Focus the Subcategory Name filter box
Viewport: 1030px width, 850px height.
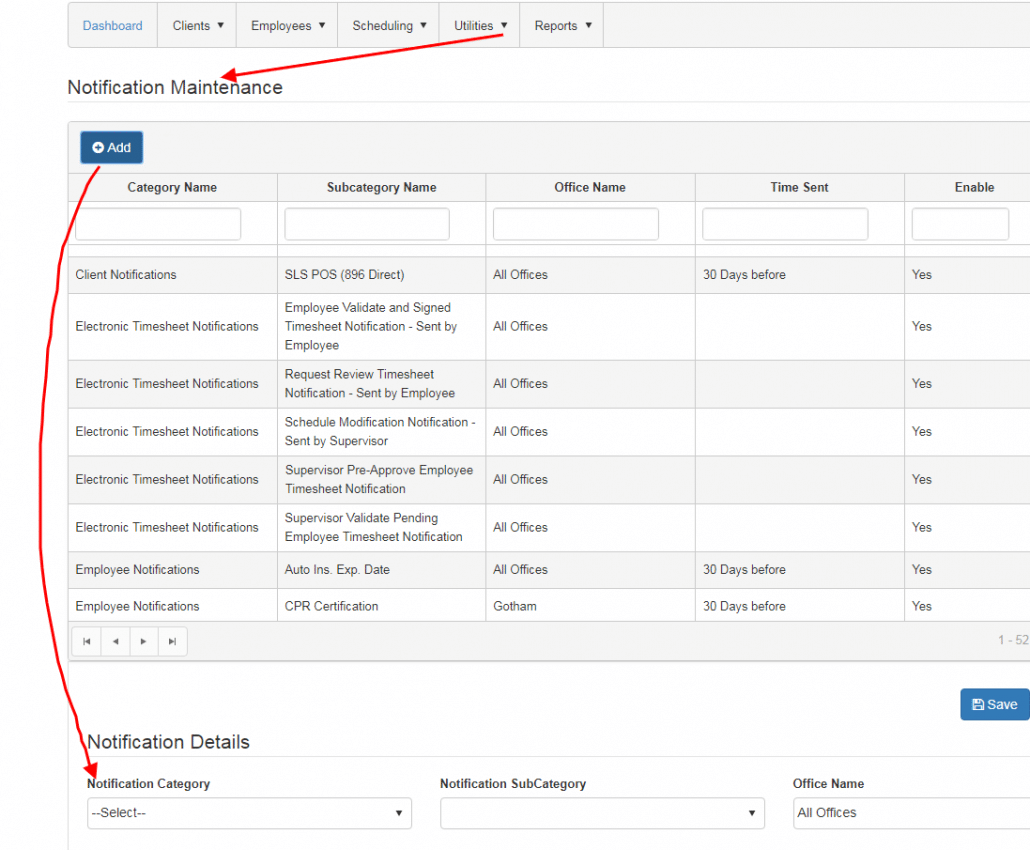tap(367, 224)
